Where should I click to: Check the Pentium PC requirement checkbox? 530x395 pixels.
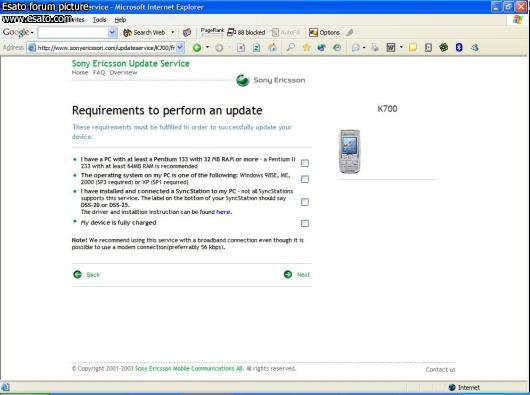(305, 163)
